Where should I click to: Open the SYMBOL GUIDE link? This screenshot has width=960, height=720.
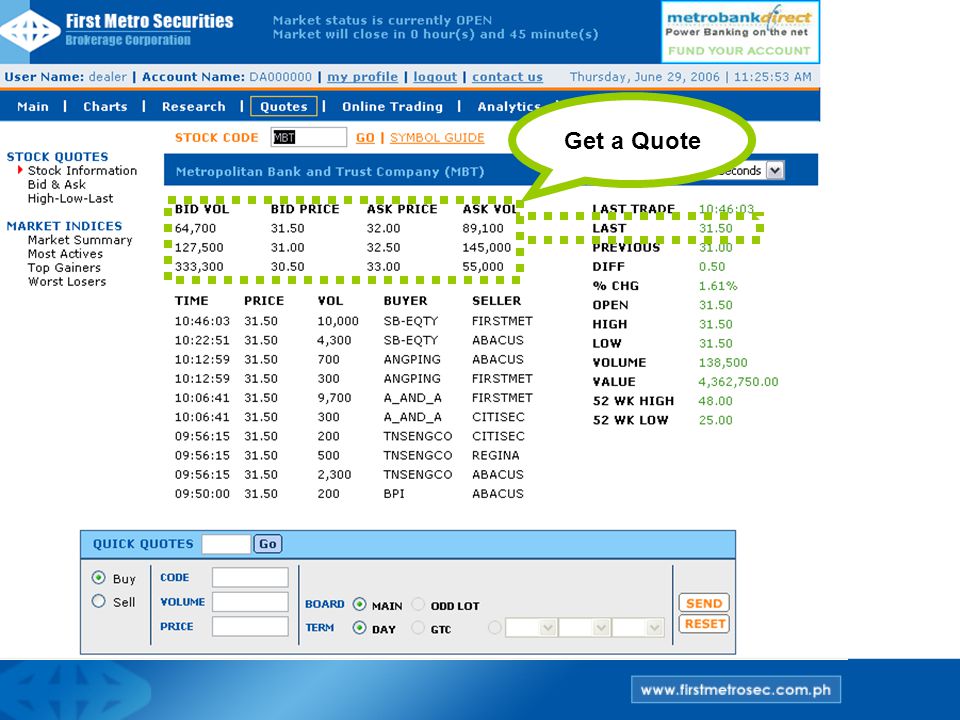[x=437, y=138]
